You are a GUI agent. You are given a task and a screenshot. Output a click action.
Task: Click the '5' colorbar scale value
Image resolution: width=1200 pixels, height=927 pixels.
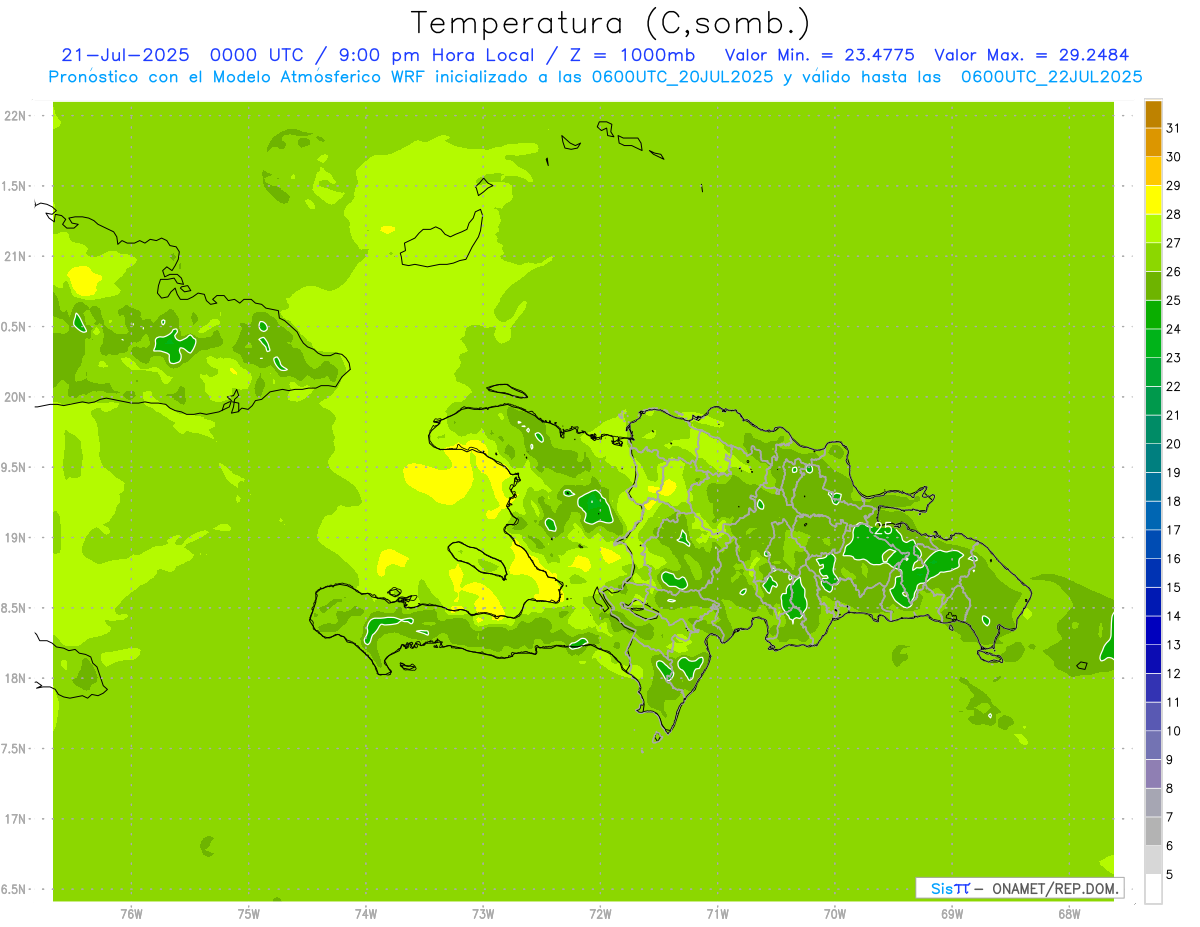pos(1170,875)
